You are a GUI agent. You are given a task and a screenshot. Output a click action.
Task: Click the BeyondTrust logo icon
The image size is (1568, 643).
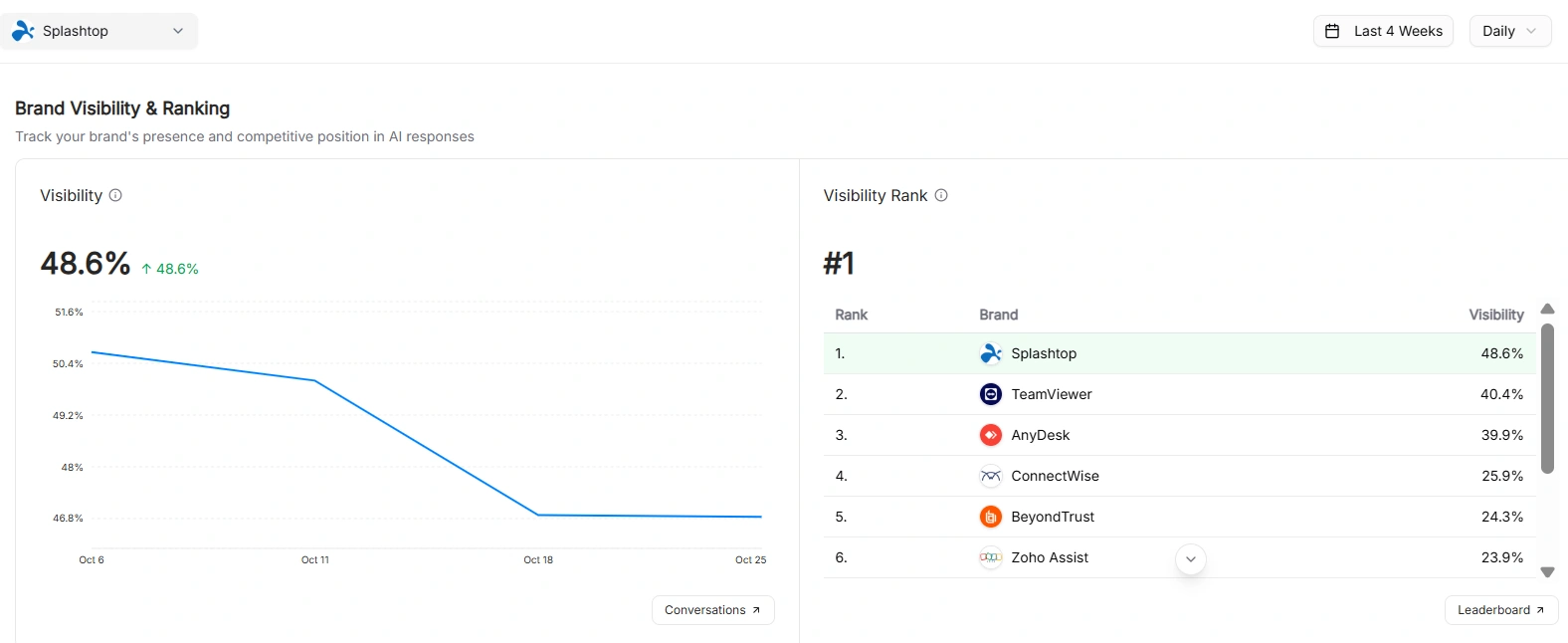click(x=991, y=517)
